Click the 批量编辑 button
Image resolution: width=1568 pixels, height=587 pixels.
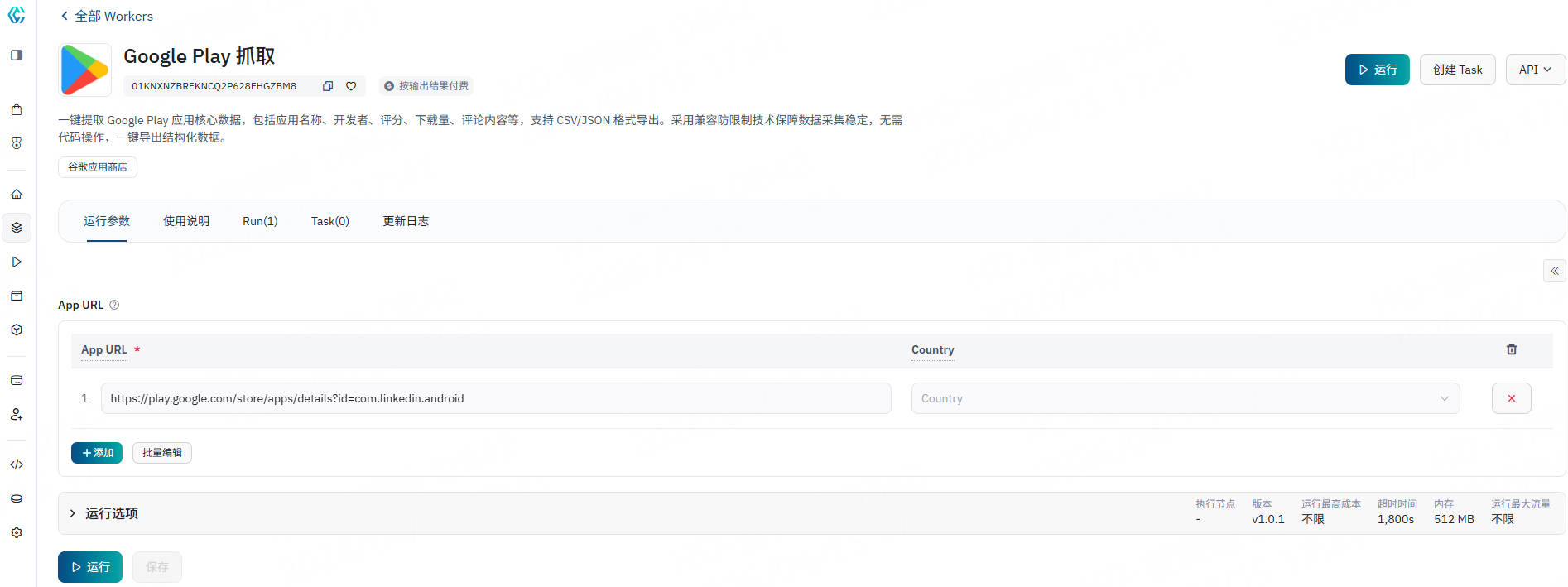point(161,453)
